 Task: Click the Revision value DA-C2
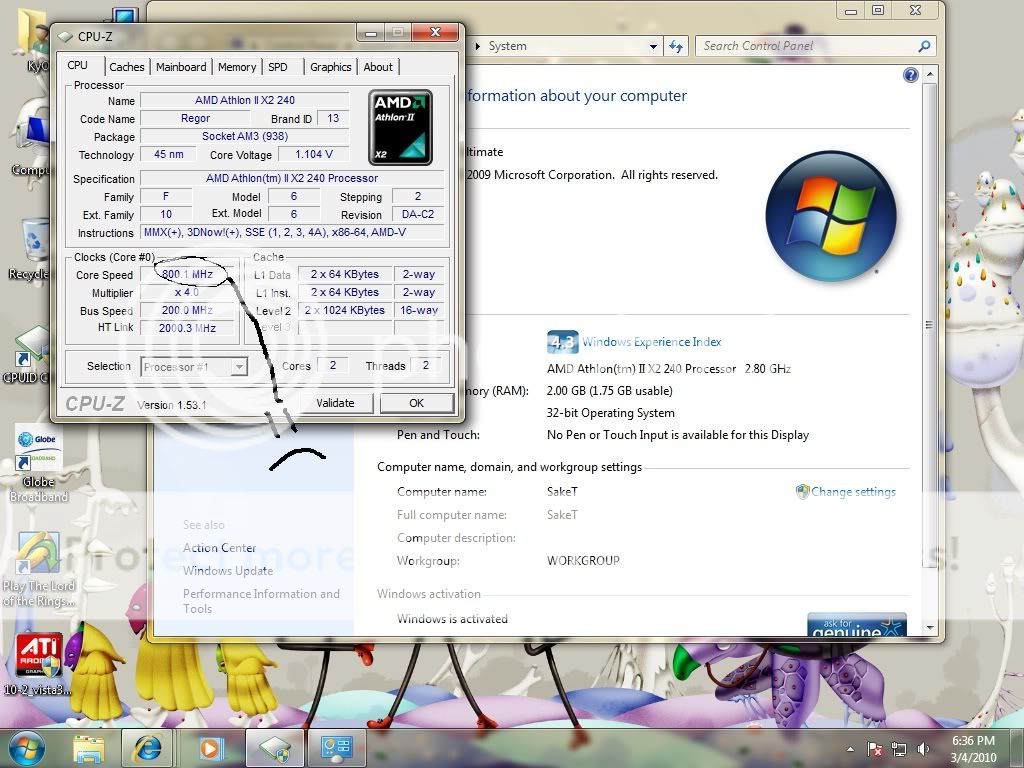pos(418,214)
